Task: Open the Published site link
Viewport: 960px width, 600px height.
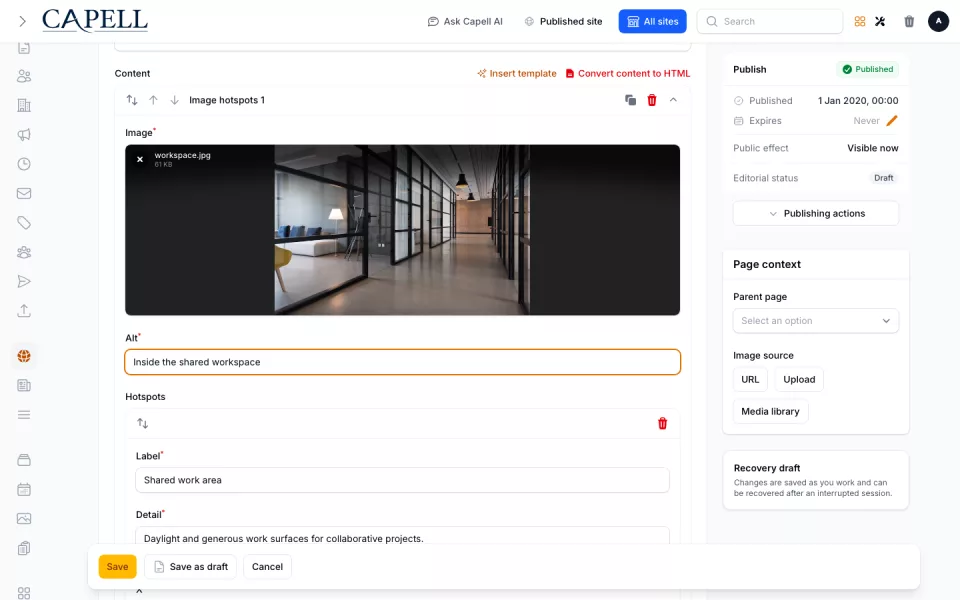Action: [563, 21]
